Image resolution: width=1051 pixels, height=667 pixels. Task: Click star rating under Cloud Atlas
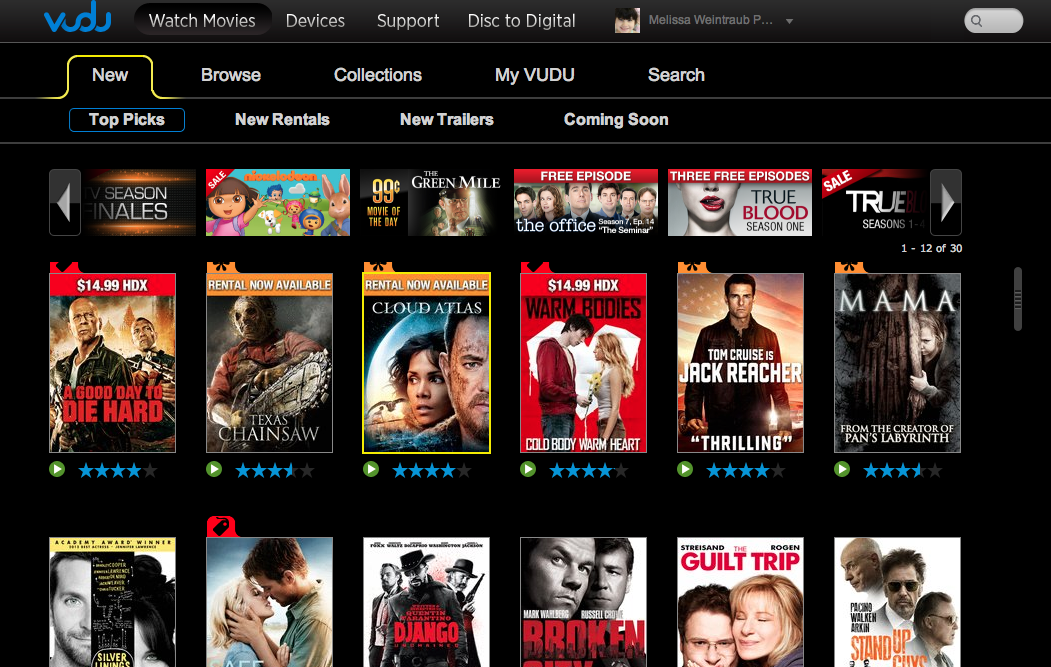pos(432,471)
